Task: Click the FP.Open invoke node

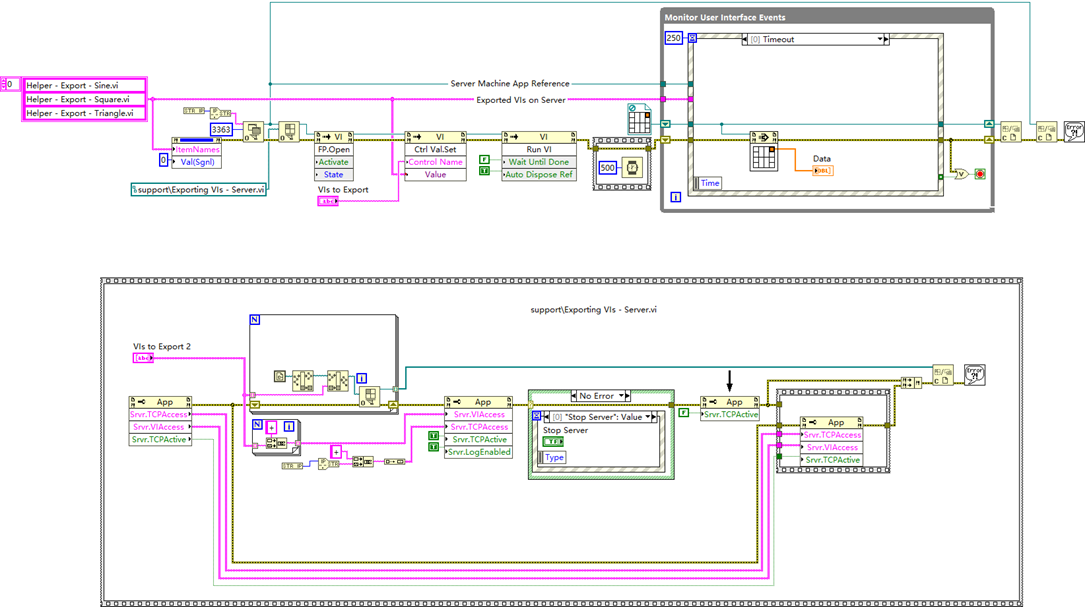Action: click(335, 148)
